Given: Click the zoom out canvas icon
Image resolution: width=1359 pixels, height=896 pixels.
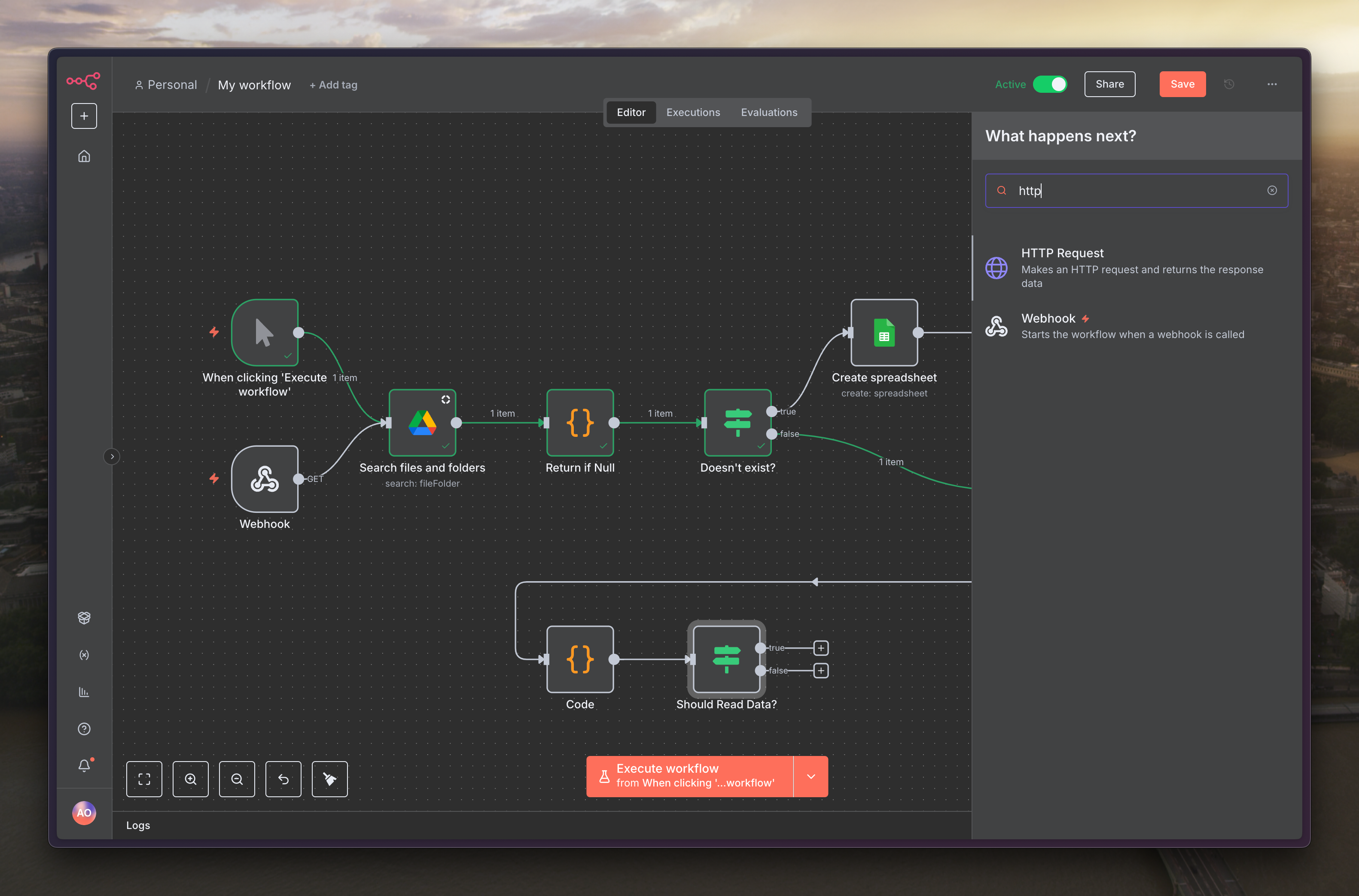Looking at the screenshot, I should click(237, 779).
